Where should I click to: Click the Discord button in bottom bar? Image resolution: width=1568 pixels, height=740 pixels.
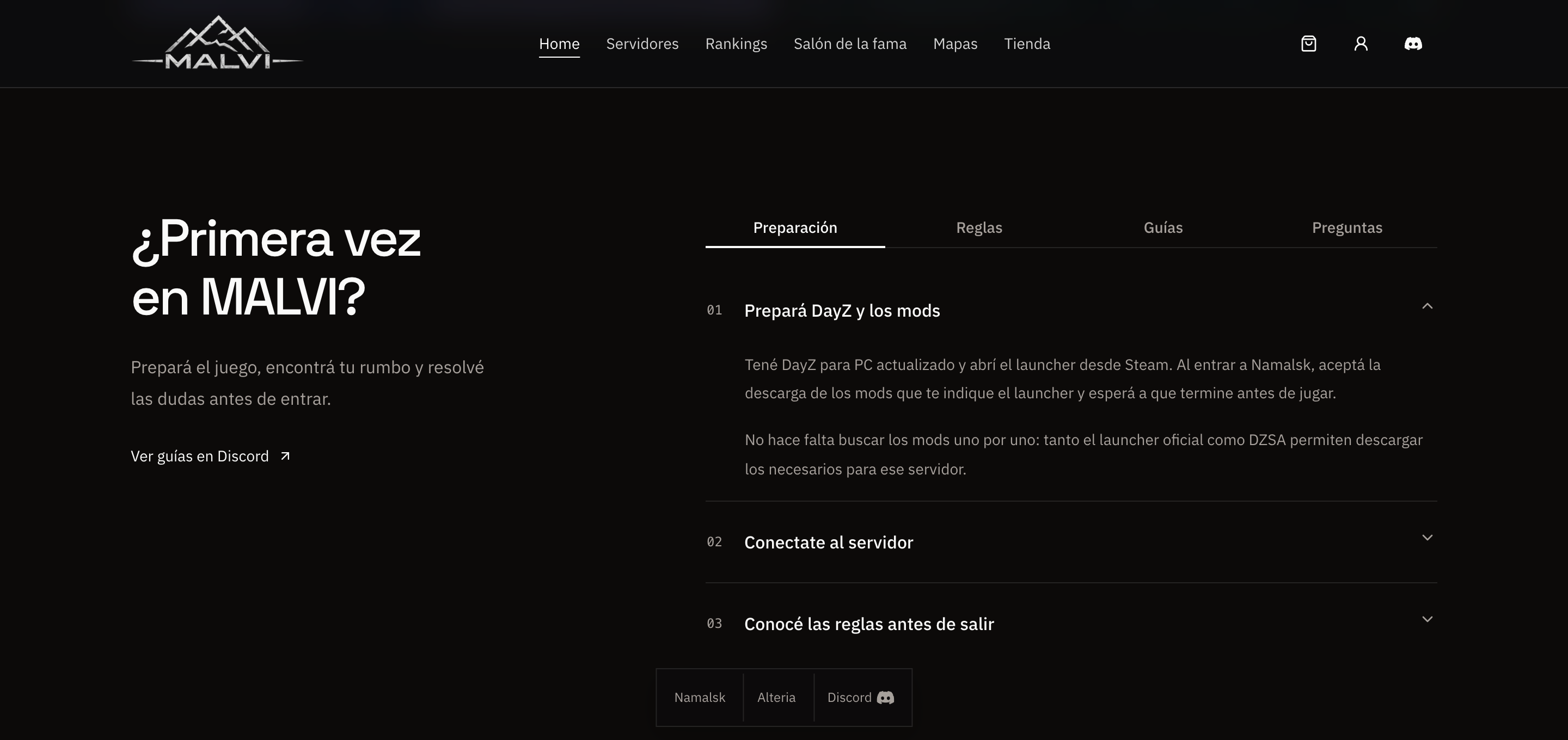coord(861,698)
